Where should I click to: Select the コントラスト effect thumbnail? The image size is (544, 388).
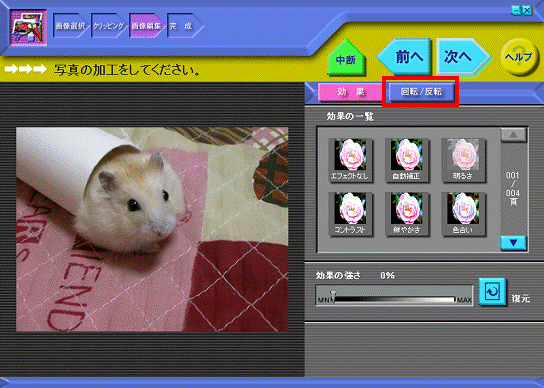[350, 214]
